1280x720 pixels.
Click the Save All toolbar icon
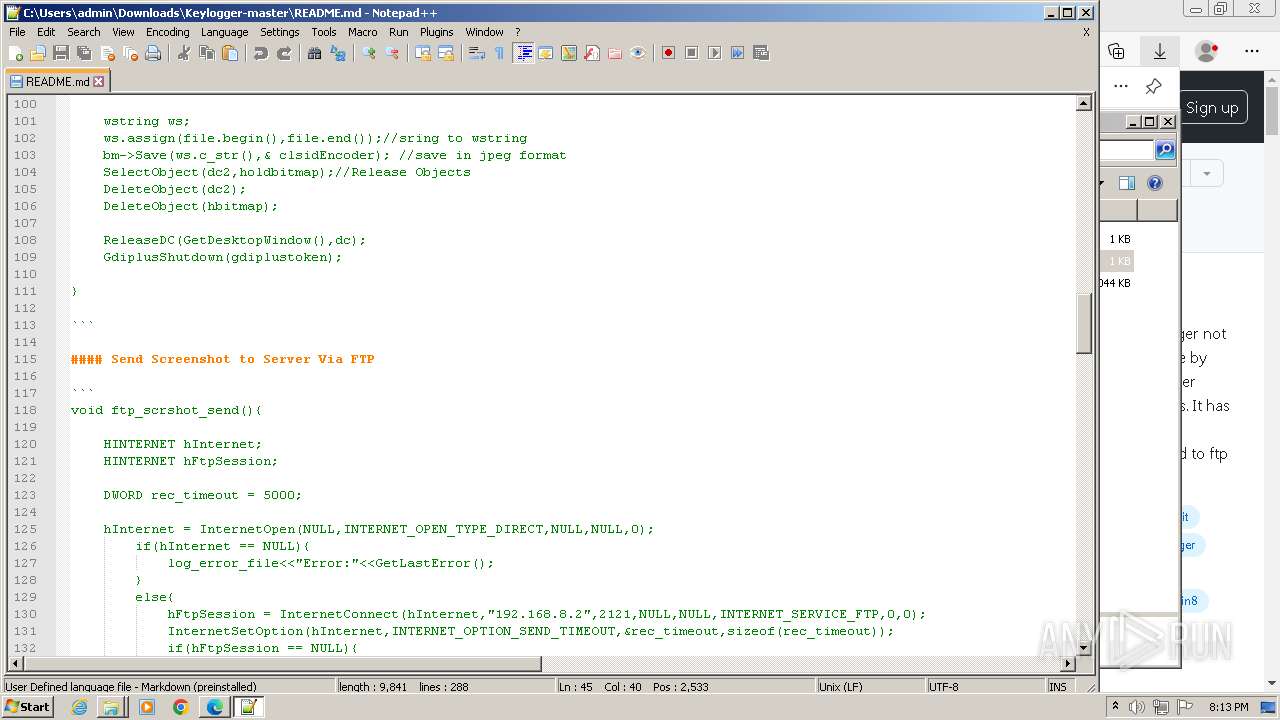tap(84, 53)
